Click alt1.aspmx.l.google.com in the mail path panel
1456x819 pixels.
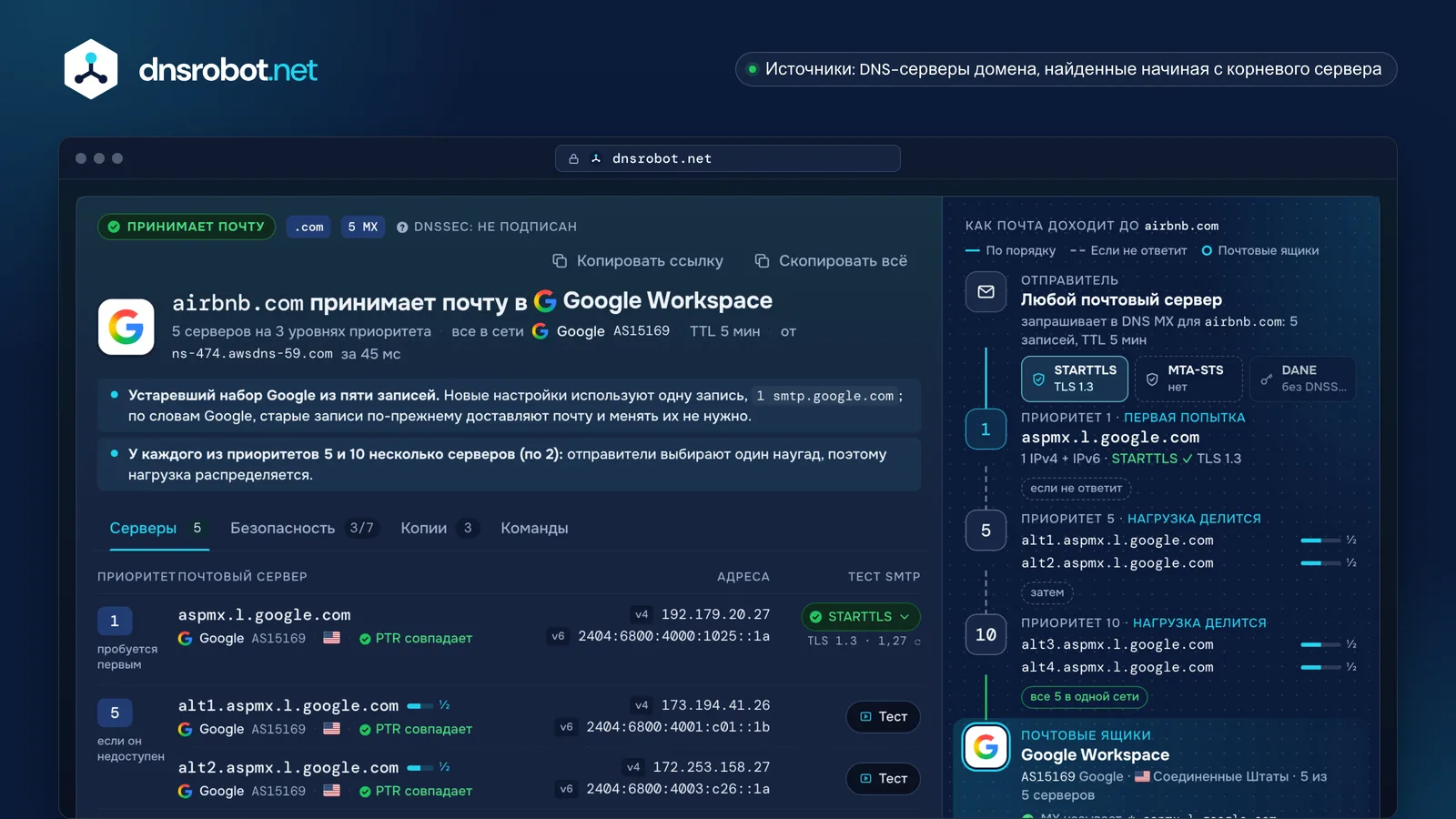(1117, 541)
